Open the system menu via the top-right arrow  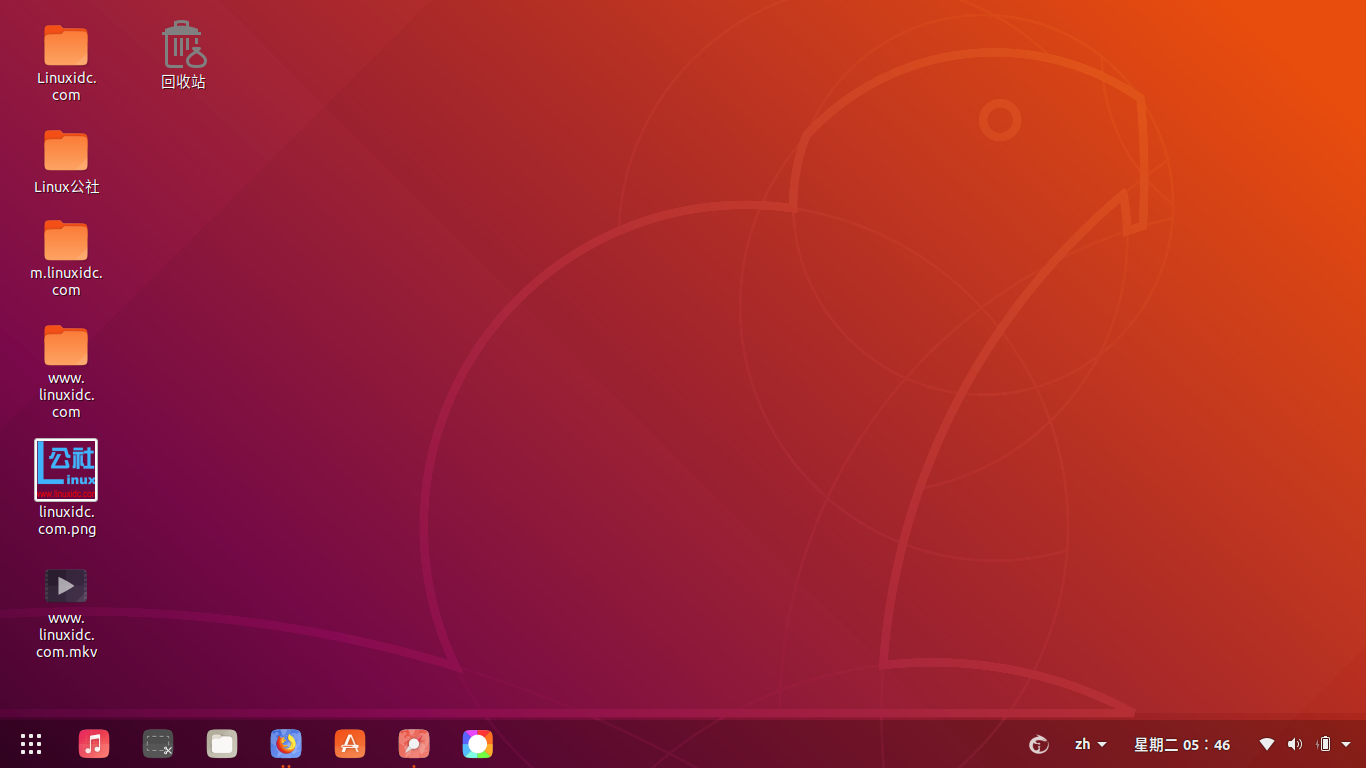pyautogui.click(x=1344, y=744)
